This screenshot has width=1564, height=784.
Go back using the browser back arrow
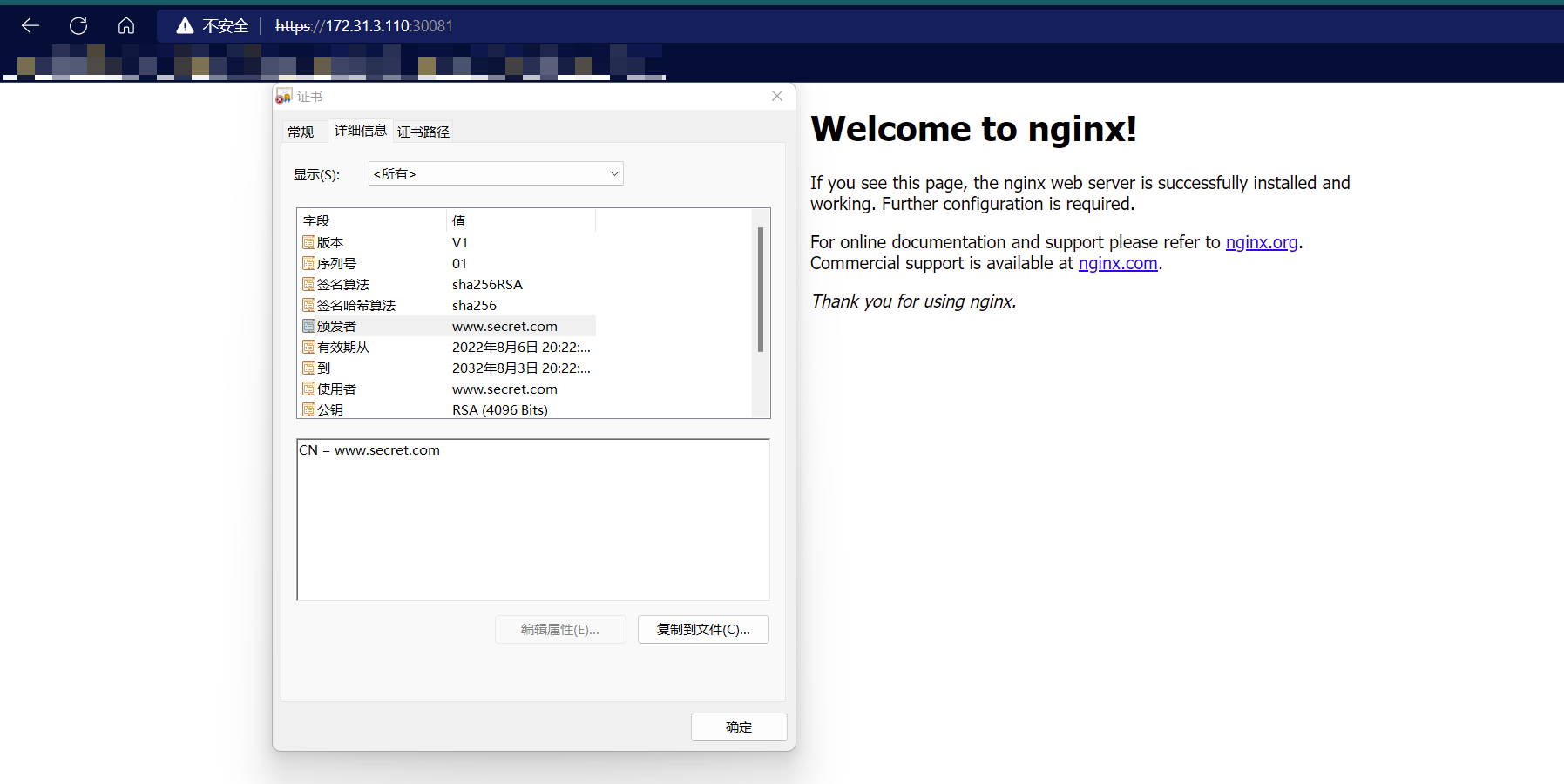[30, 26]
